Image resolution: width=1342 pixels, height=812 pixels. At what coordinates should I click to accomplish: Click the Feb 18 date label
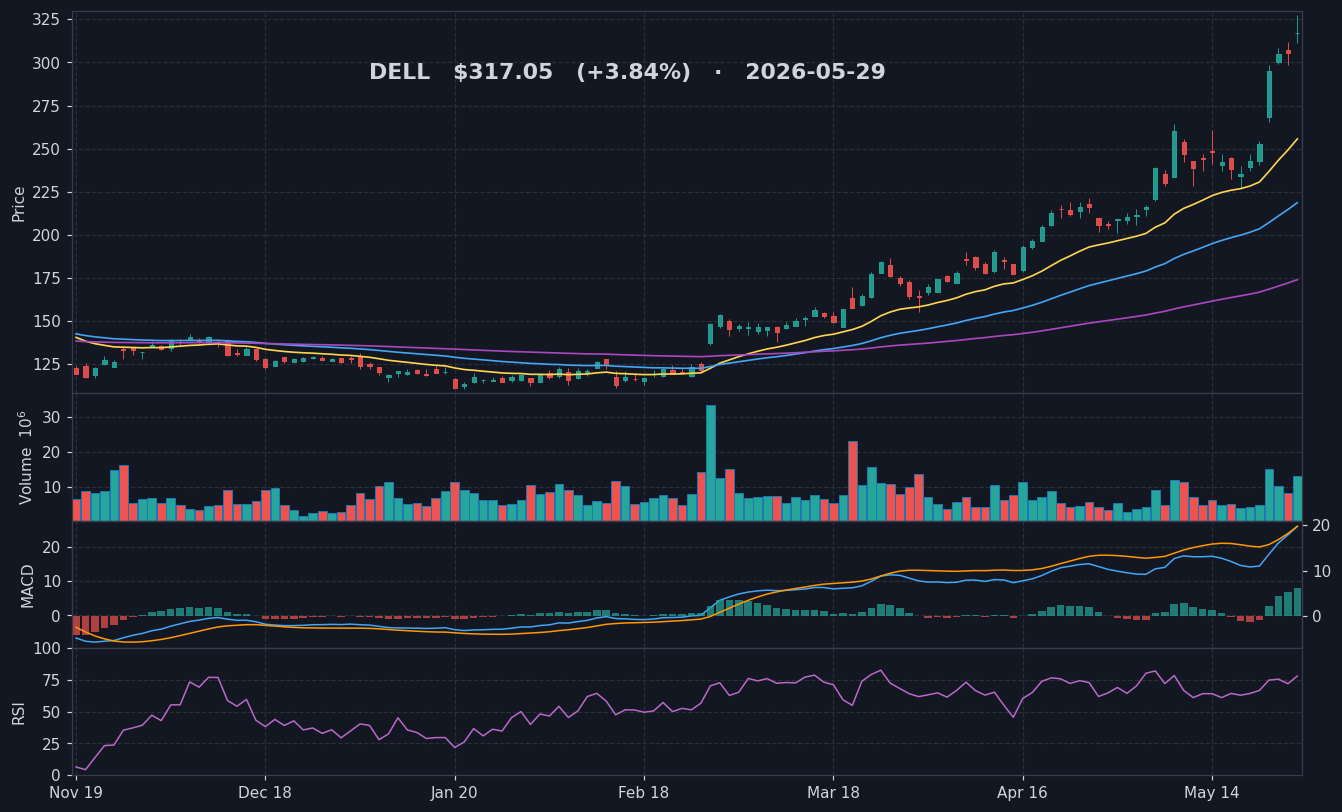(644, 792)
